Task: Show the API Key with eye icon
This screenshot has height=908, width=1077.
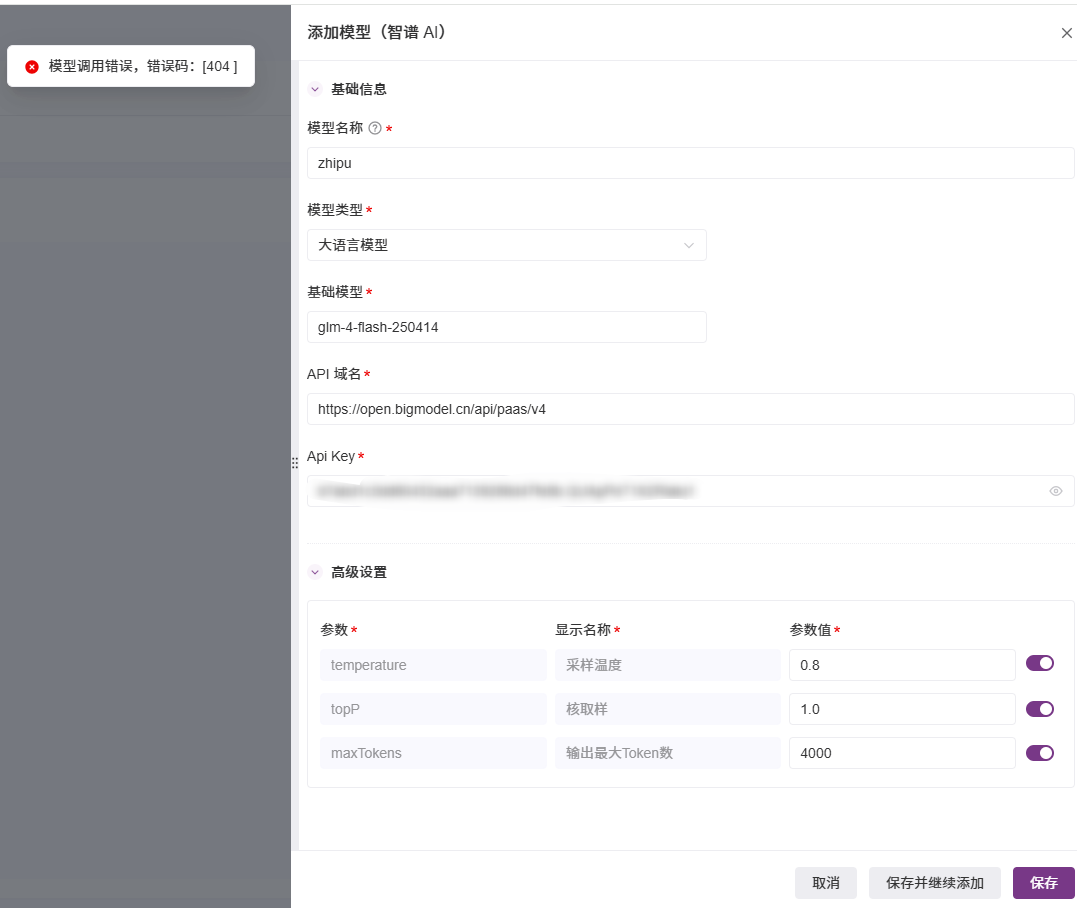Action: click(x=1055, y=491)
